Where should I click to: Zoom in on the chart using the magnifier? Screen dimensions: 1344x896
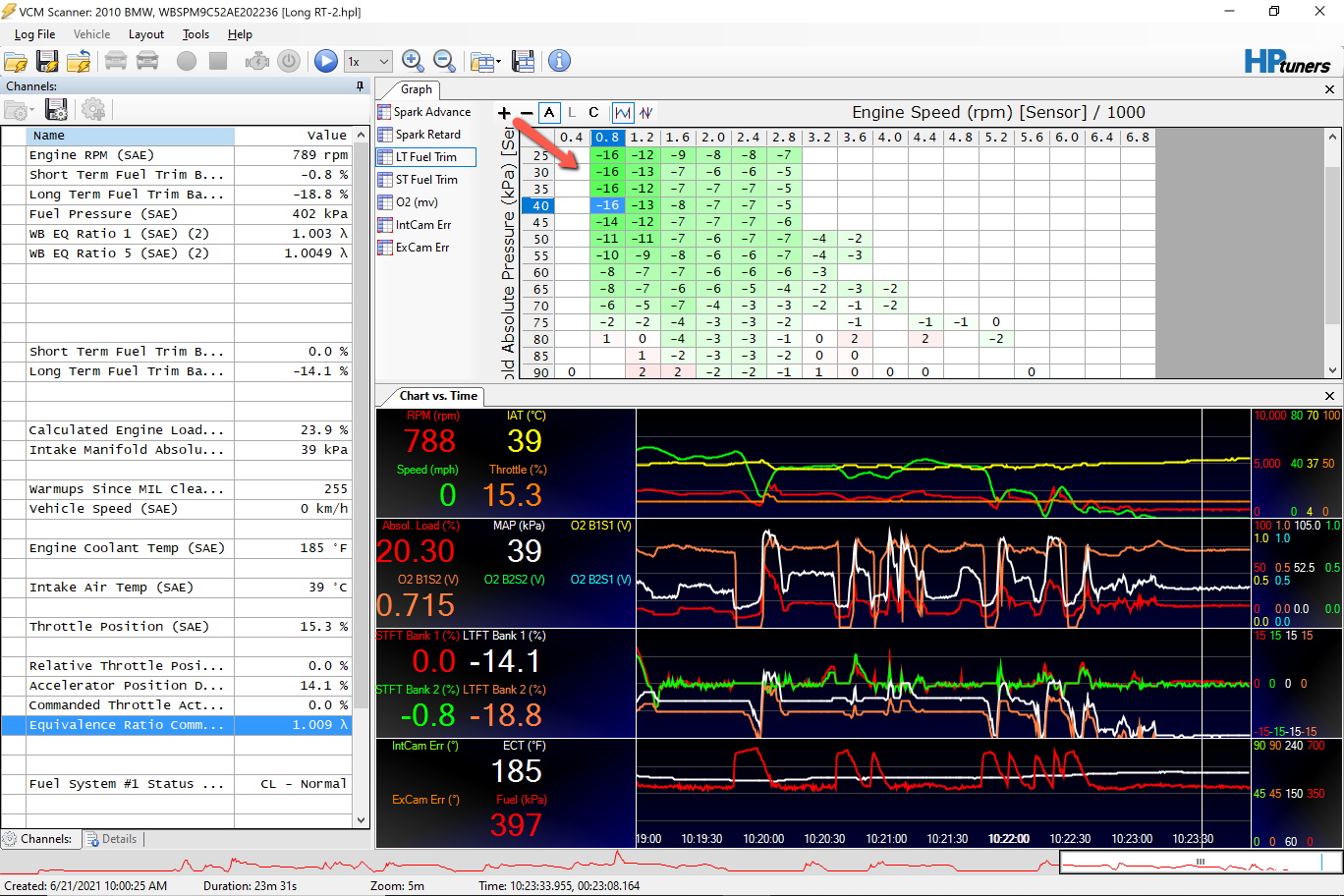414,61
